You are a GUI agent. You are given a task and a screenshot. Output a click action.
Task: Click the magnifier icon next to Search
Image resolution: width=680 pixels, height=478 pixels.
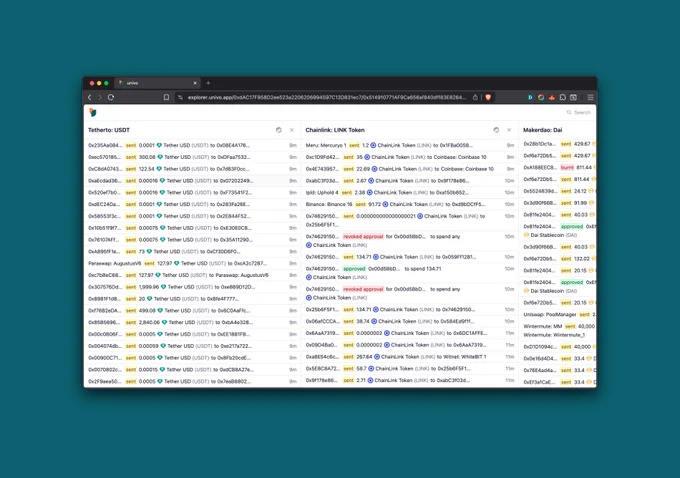[x=569, y=112]
